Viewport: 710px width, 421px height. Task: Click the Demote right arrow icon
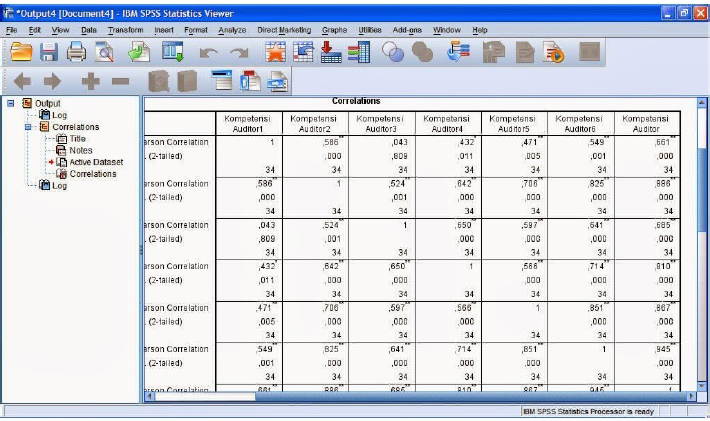[x=52, y=83]
